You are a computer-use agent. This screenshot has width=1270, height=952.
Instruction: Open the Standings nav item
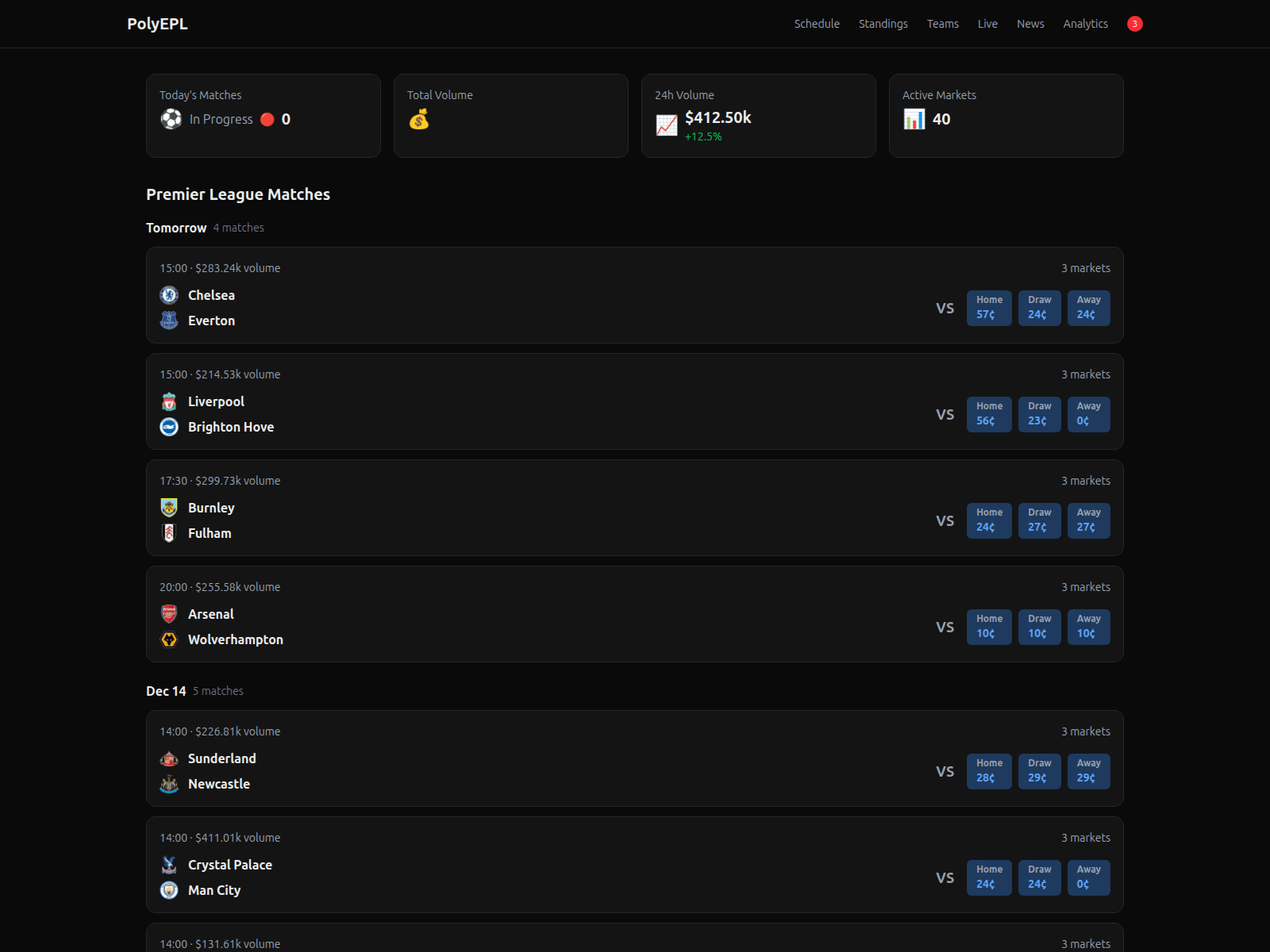(883, 24)
